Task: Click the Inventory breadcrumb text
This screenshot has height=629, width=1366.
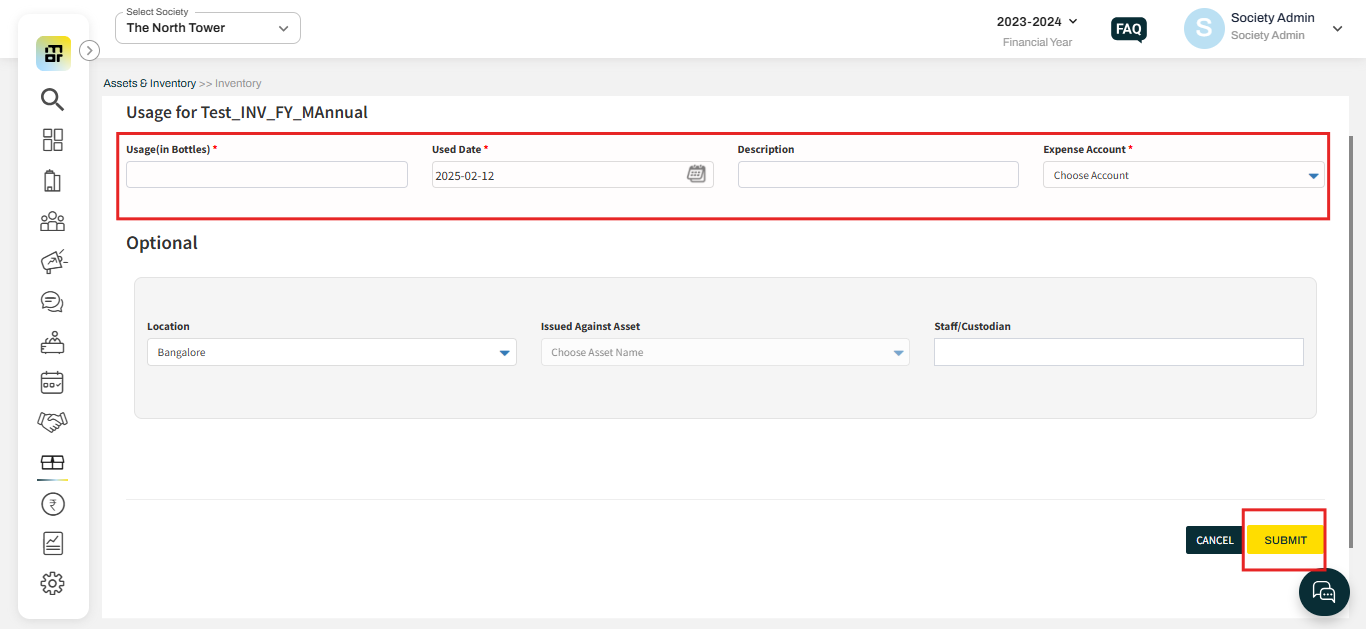Action: click(238, 83)
